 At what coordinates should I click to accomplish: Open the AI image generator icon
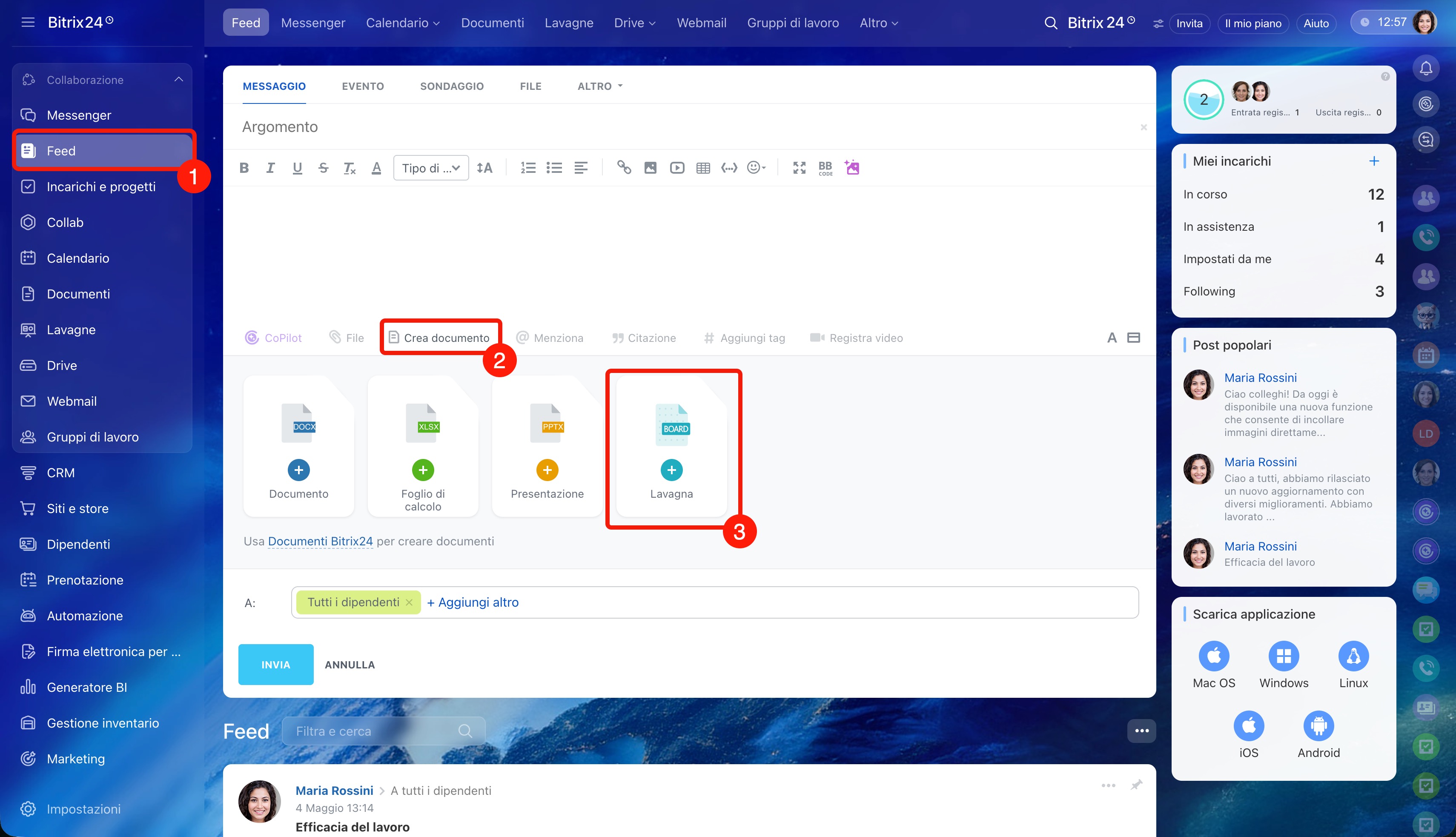click(x=852, y=167)
